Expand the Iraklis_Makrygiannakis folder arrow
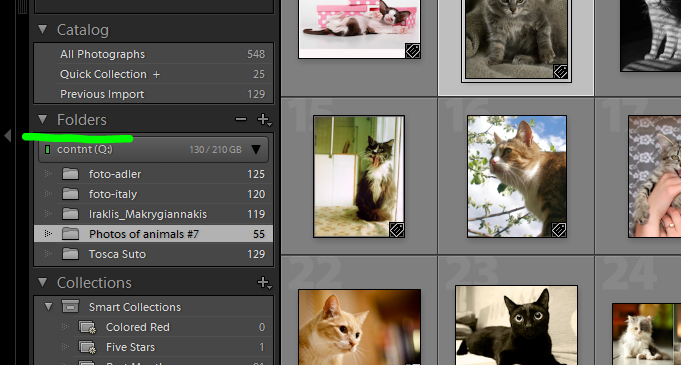The image size is (681, 365). click(x=48, y=214)
